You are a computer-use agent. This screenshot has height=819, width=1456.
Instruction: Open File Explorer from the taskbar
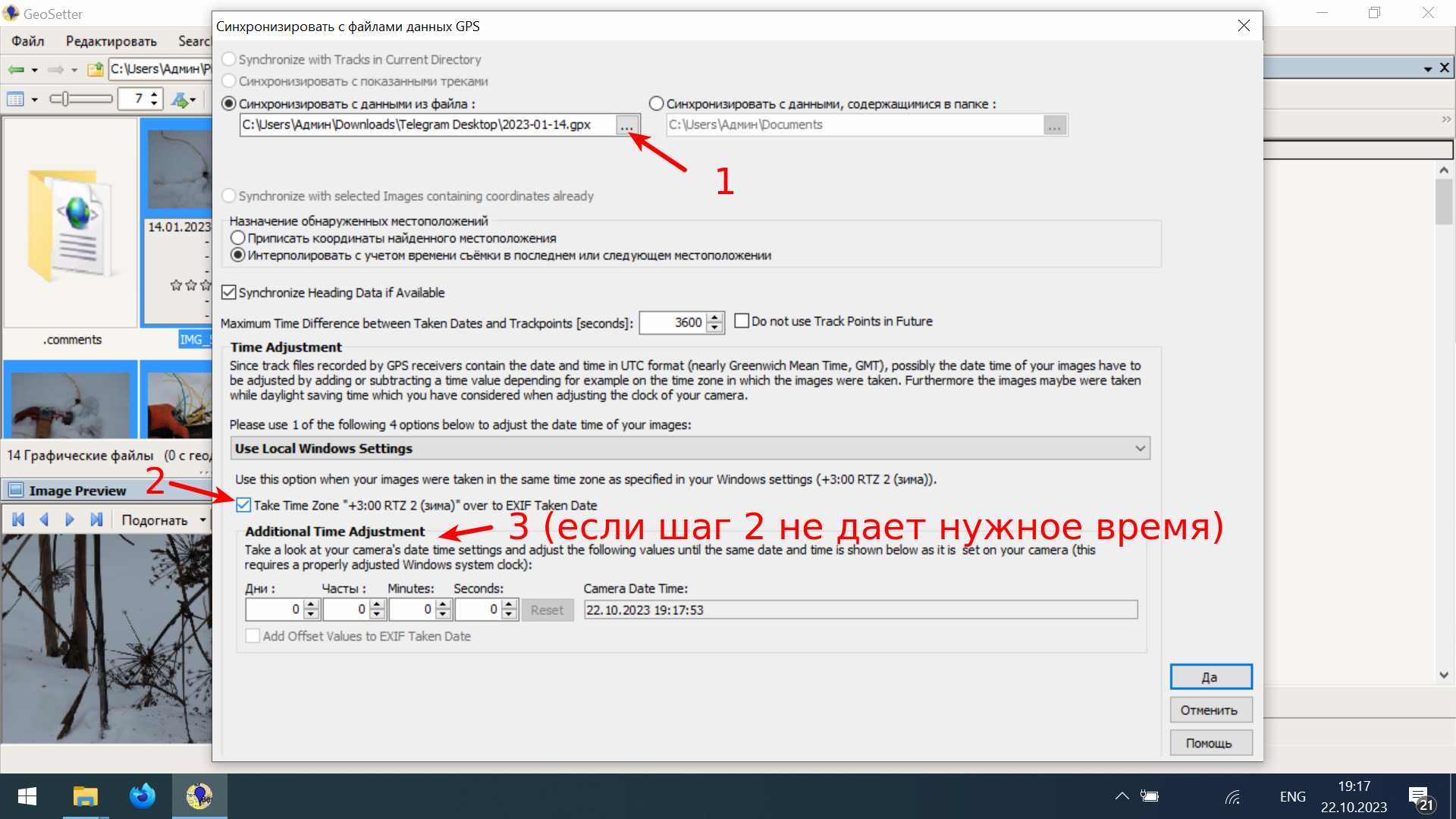[x=85, y=796]
